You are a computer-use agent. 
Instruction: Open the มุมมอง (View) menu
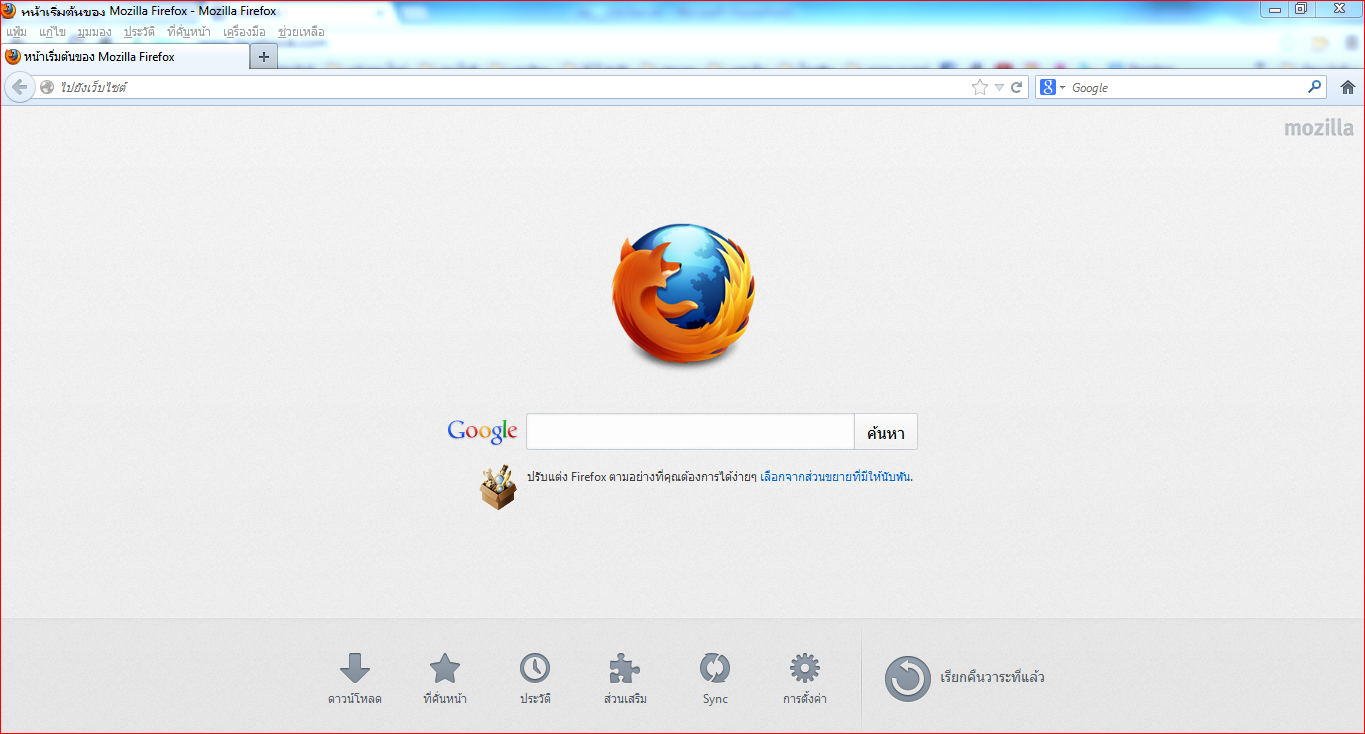94,32
